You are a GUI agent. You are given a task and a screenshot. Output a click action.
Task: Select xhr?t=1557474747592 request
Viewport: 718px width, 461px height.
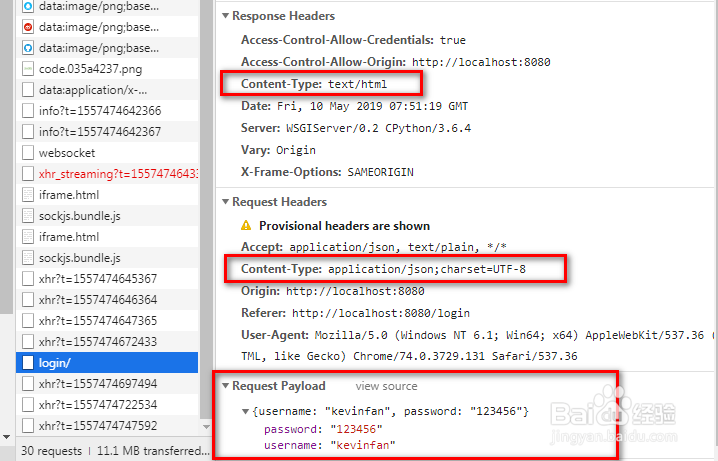point(107,426)
